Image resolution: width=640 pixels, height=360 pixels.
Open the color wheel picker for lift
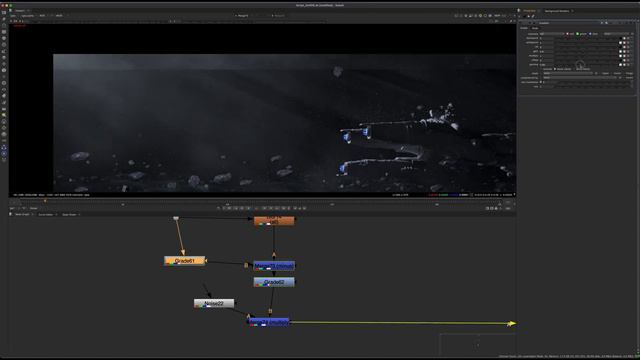pos(624,47)
